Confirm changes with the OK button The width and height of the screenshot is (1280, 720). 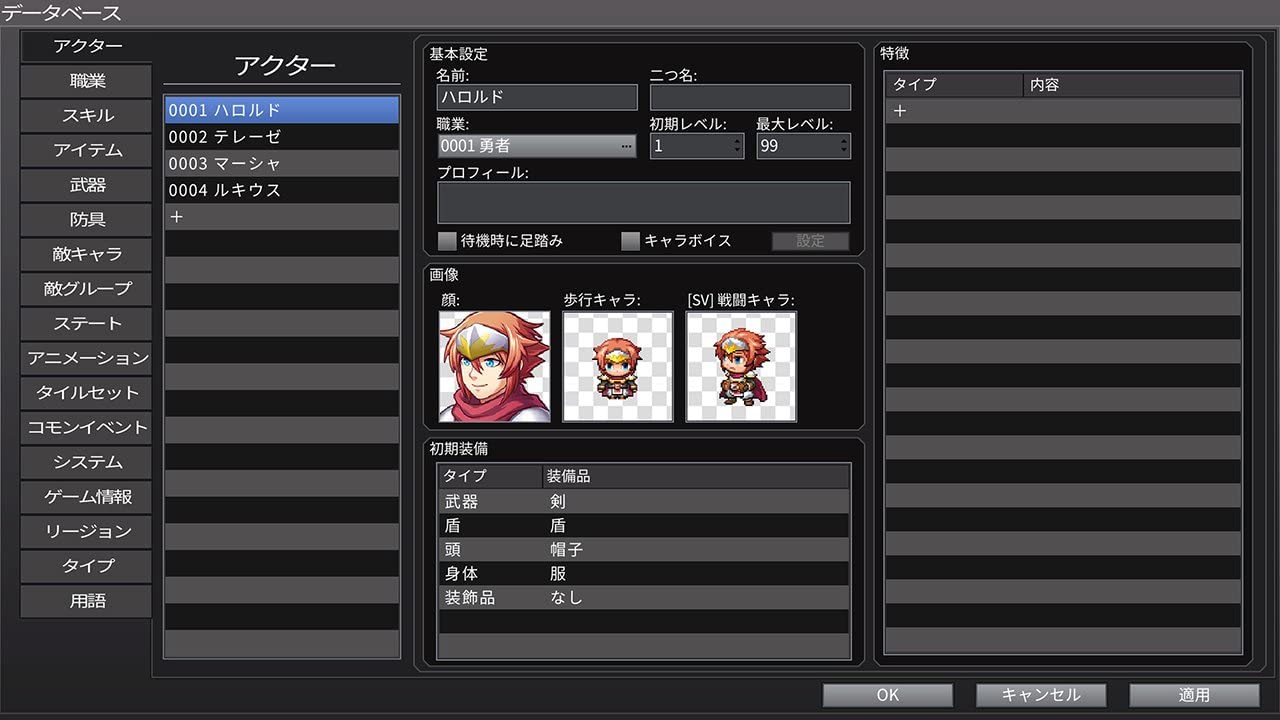[x=888, y=695]
